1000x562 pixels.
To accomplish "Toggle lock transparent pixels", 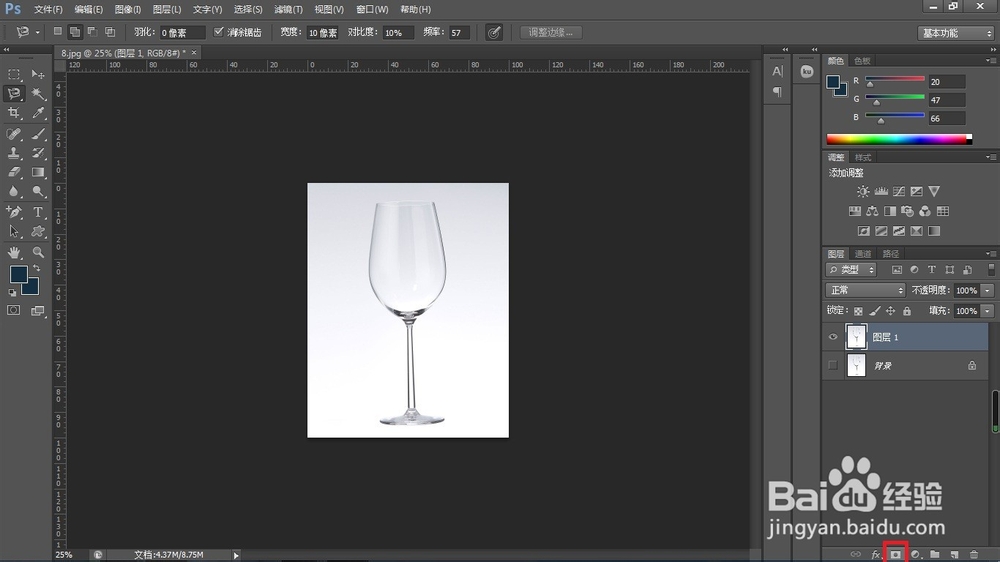I will pyautogui.click(x=858, y=311).
